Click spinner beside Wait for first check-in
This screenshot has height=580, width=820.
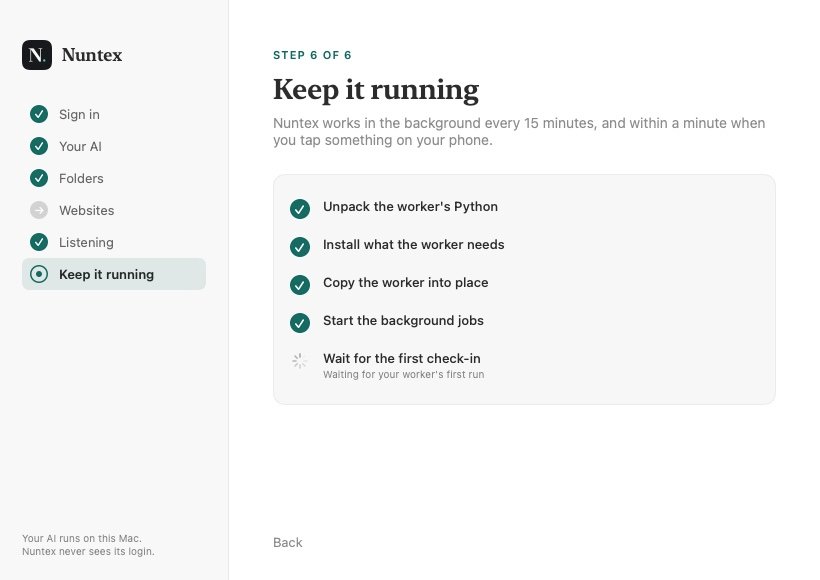click(300, 361)
